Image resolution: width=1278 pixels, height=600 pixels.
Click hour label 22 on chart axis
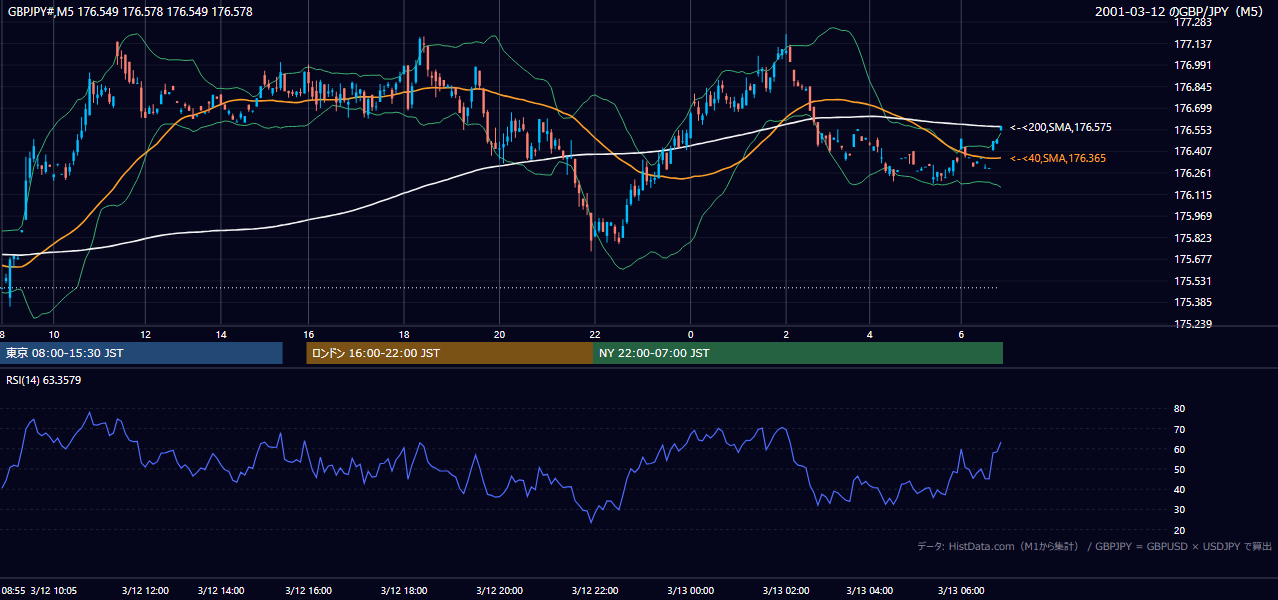tap(595, 334)
